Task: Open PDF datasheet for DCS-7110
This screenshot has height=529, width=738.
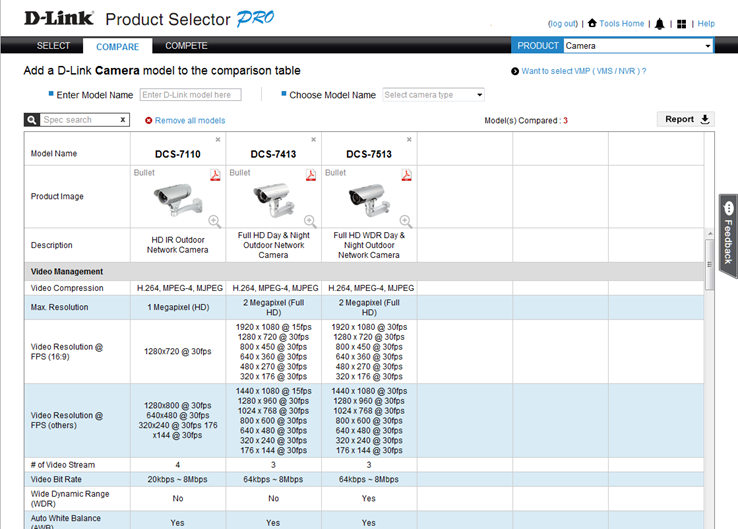Action: coord(214,175)
